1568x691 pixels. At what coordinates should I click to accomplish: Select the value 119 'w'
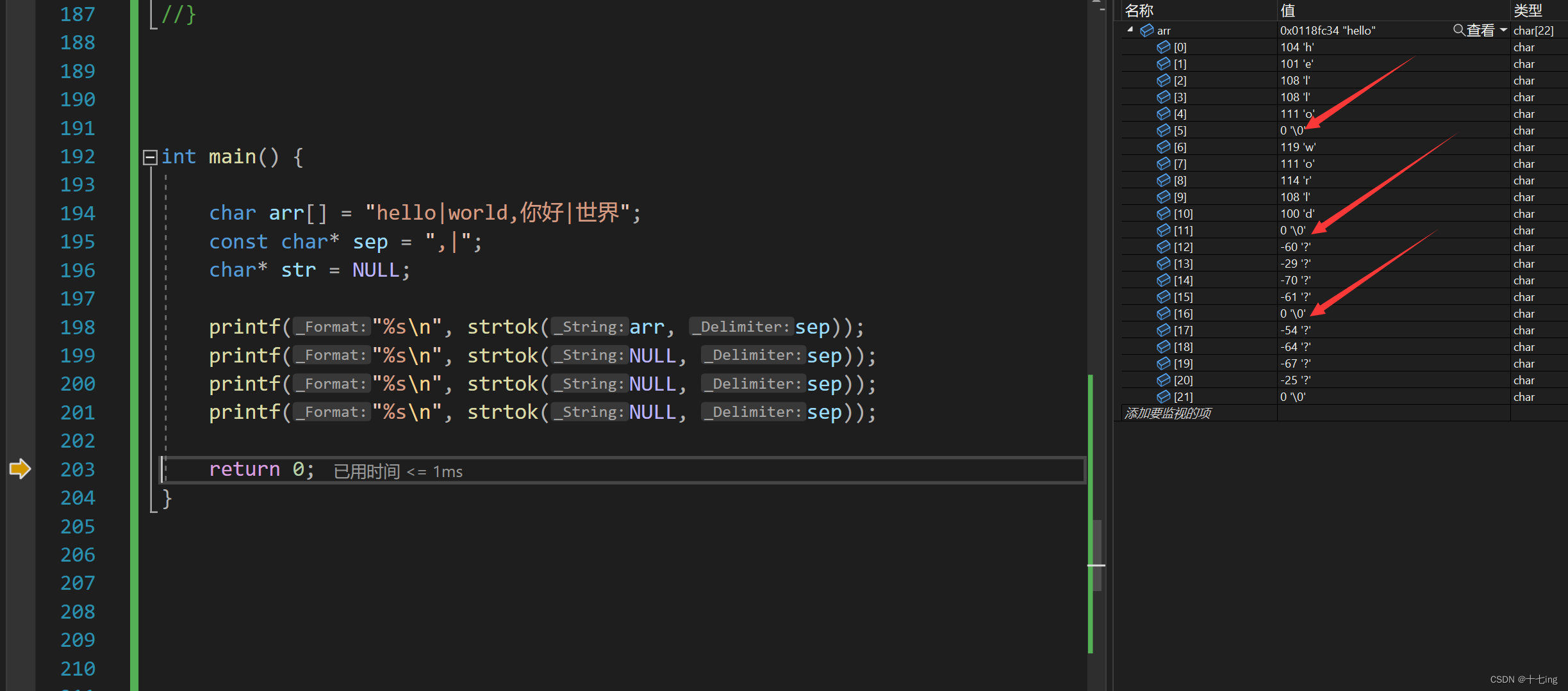pos(1298,147)
